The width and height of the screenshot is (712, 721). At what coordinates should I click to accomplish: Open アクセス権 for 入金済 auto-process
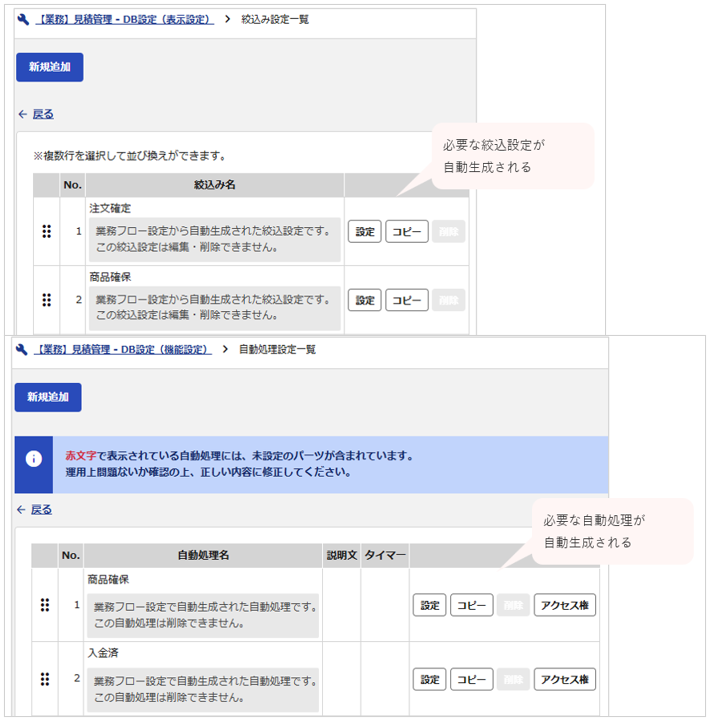click(x=565, y=679)
